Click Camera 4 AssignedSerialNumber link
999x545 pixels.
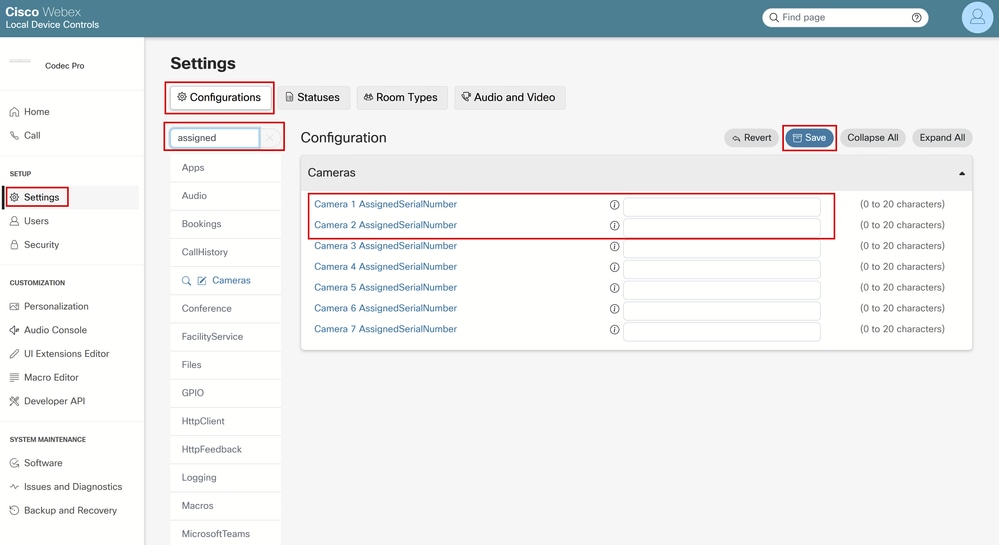[385, 266]
